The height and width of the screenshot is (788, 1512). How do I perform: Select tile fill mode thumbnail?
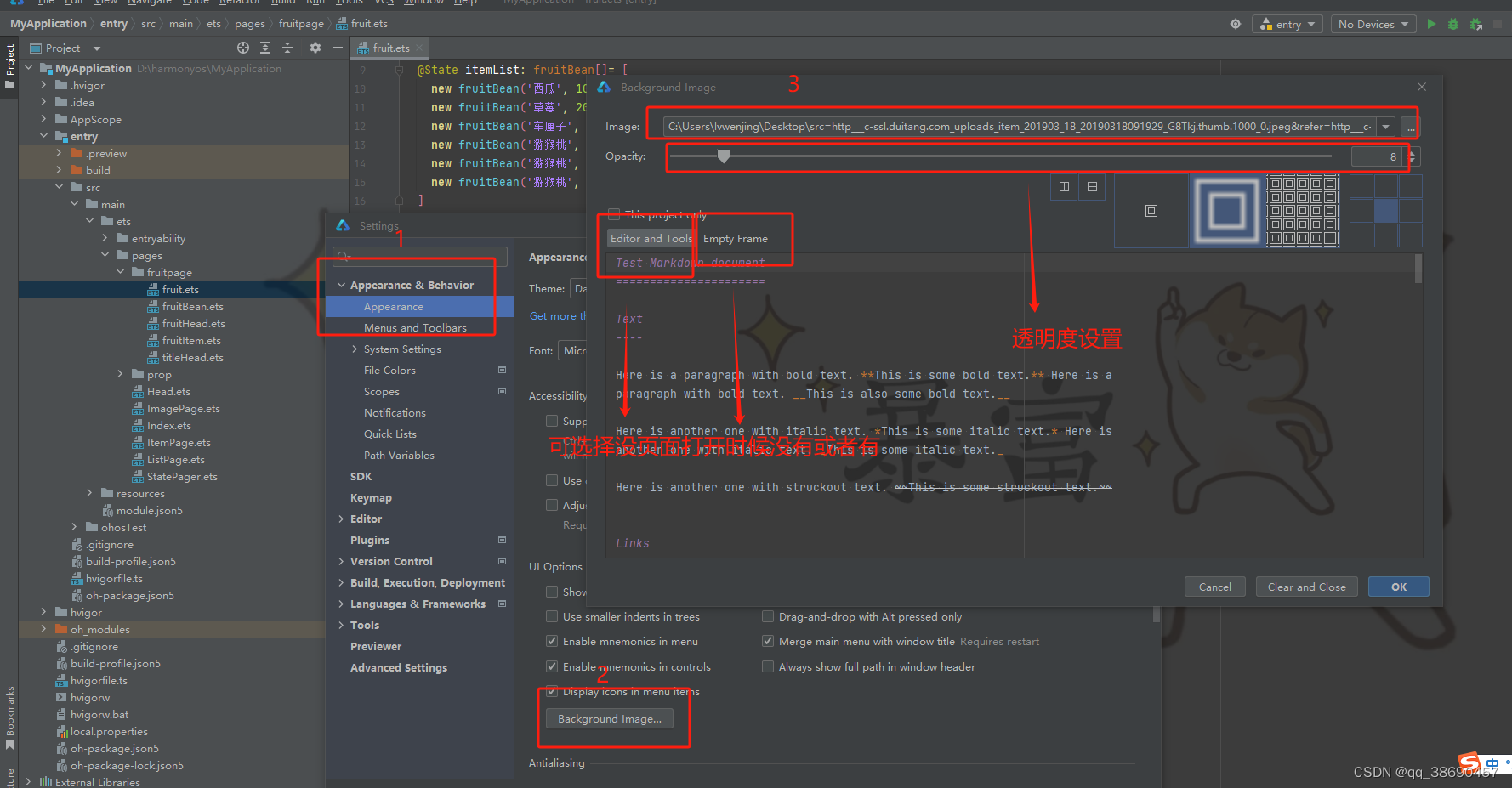tap(1302, 211)
